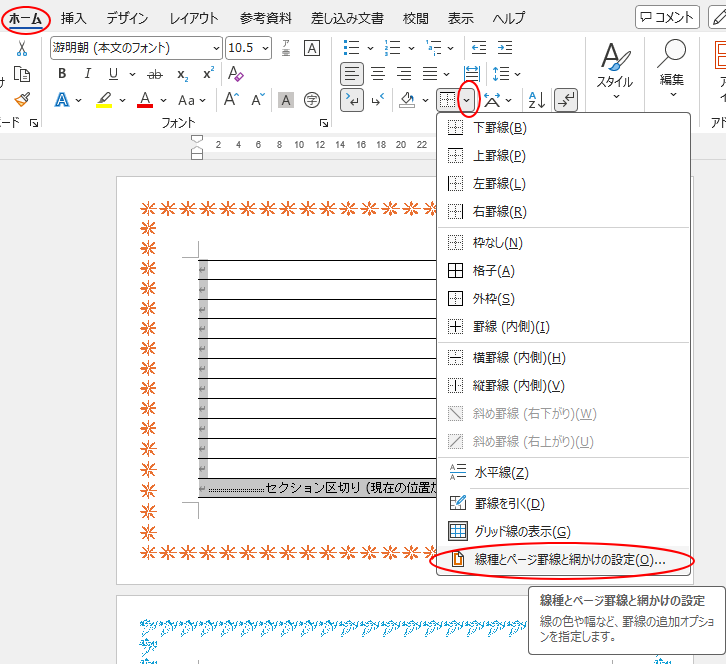The image size is (726, 664).
Task: Apply yellow text highlight color
Action: (104, 100)
